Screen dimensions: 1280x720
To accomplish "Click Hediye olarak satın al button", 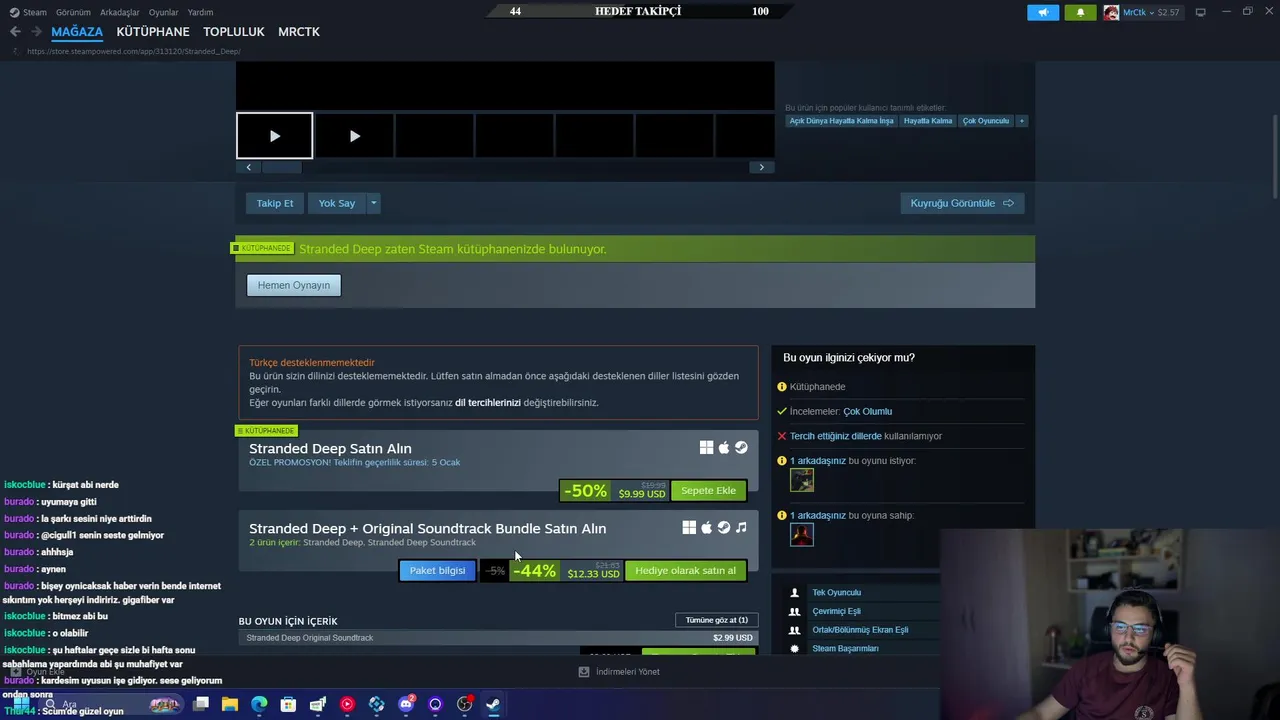I will [685, 571].
